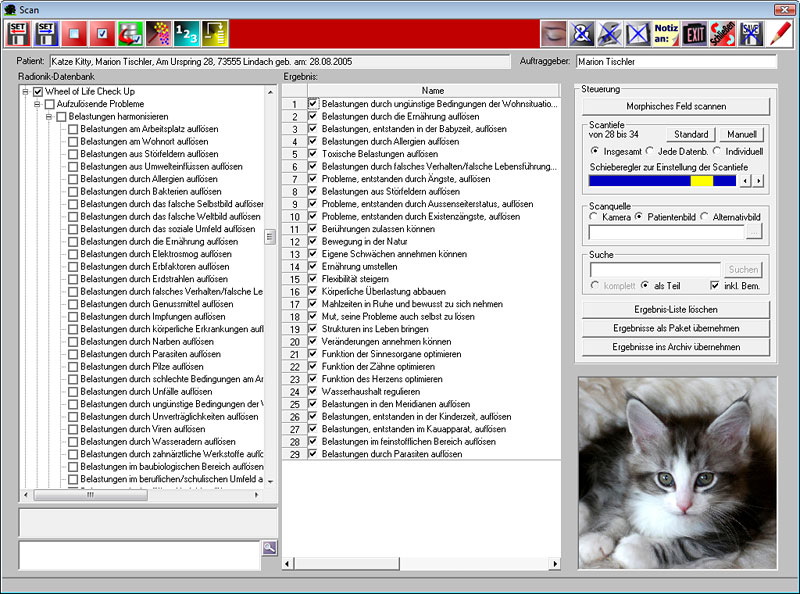800x594 pixels.
Task: Click the red pencil icon
Action: point(780,34)
